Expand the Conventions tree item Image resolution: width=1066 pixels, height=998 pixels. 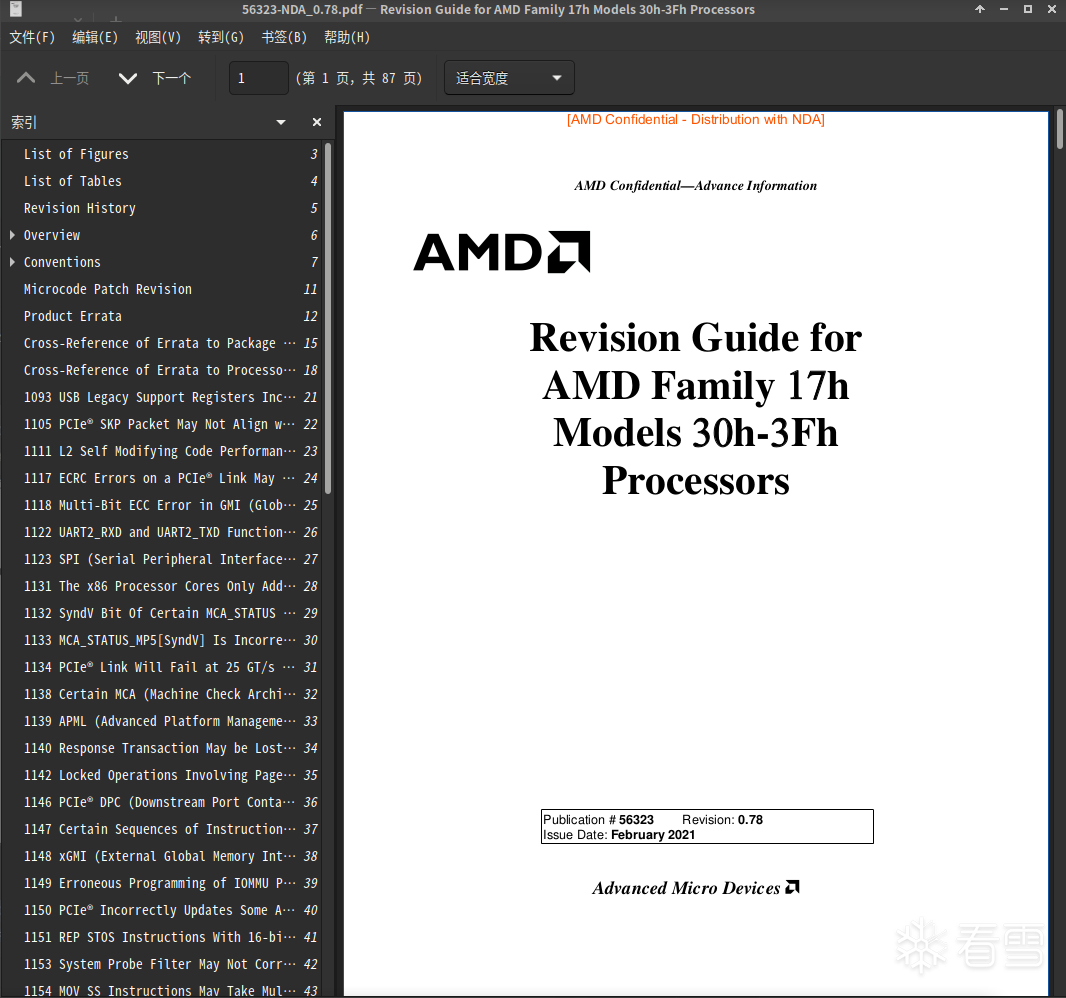[x=12, y=262]
